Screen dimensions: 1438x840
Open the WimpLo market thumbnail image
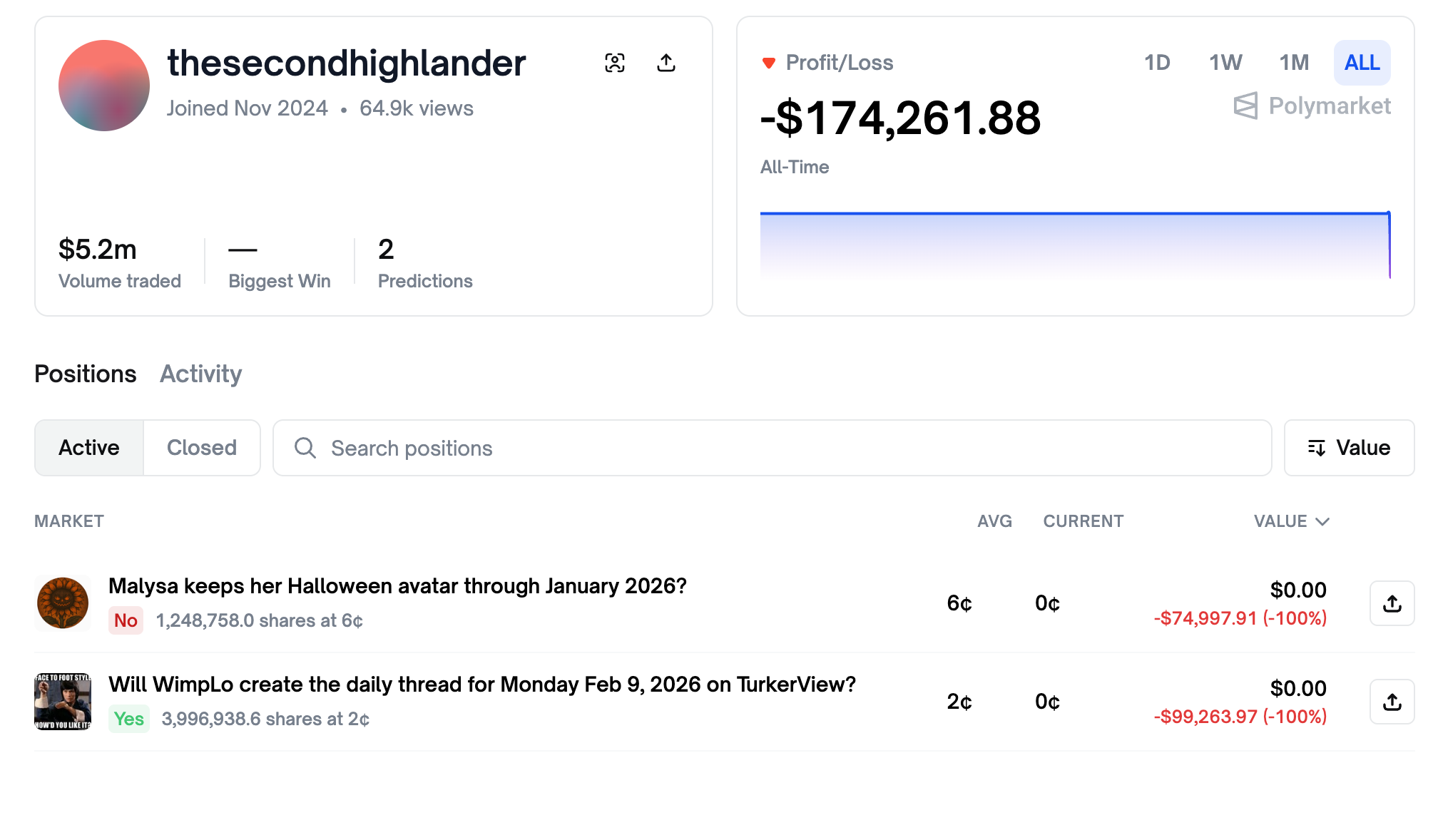point(63,702)
